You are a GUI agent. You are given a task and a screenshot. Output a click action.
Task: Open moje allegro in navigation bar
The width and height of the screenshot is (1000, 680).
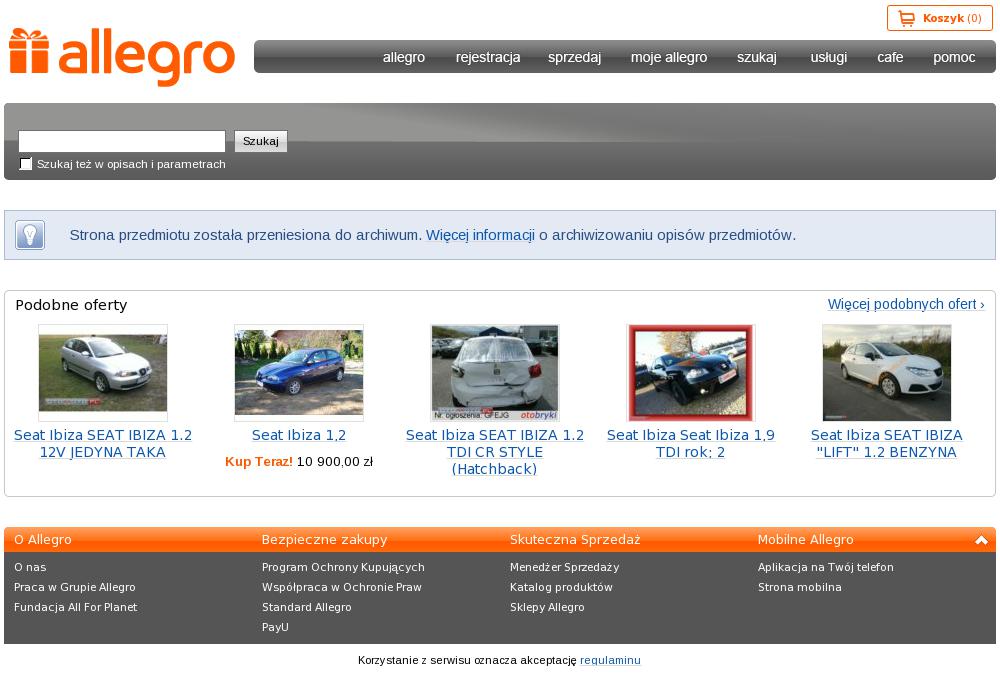tap(669, 57)
